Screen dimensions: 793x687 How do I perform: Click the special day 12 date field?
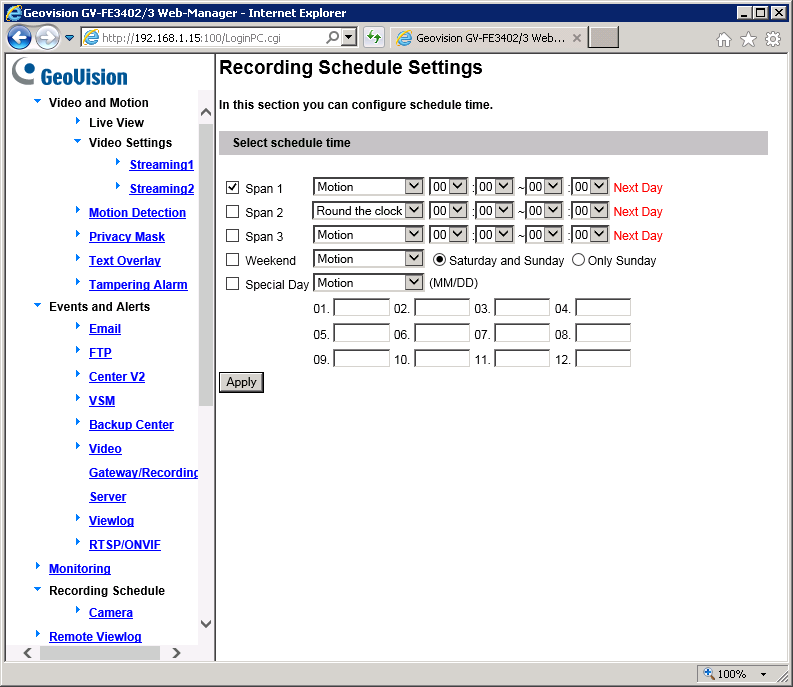(603, 359)
